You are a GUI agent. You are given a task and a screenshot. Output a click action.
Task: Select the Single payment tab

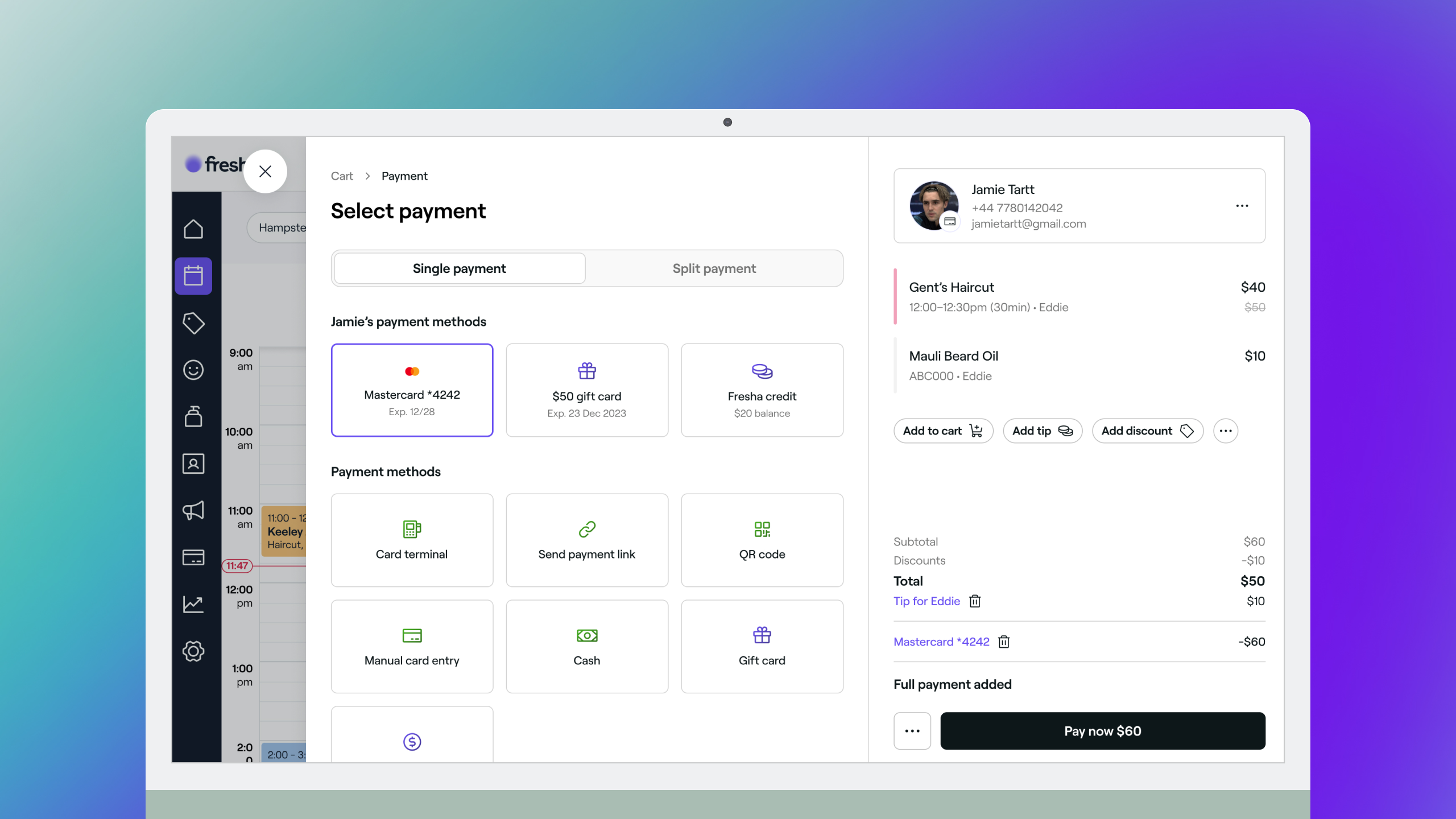pyautogui.click(x=459, y=268)
